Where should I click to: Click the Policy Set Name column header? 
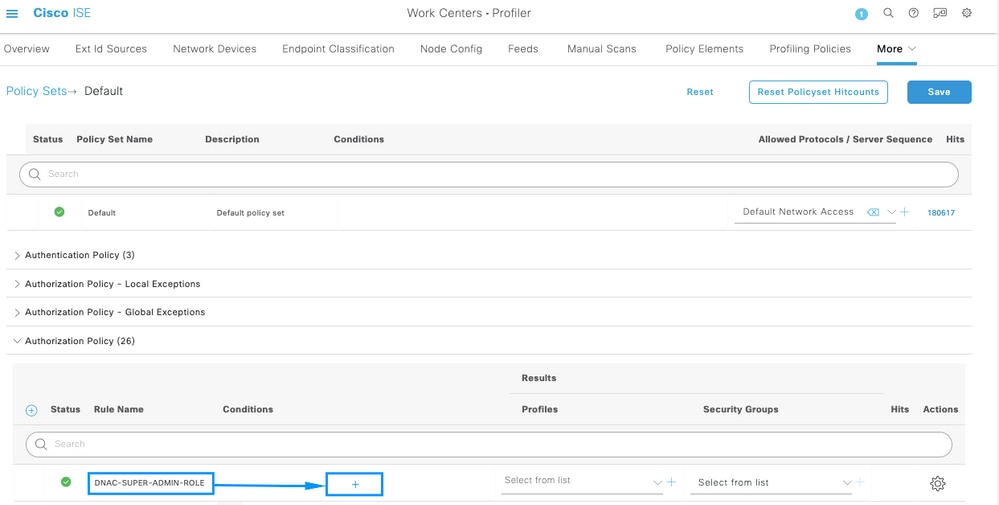(114, 139)
